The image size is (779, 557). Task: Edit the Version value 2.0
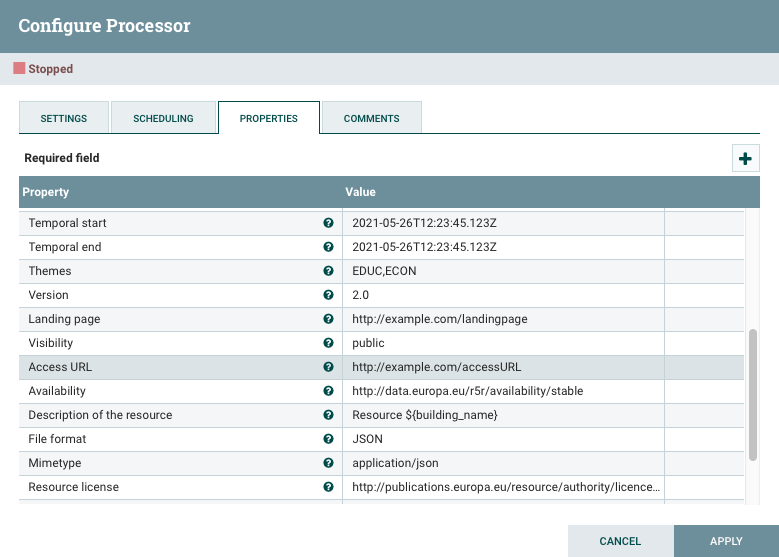[503, 295]
